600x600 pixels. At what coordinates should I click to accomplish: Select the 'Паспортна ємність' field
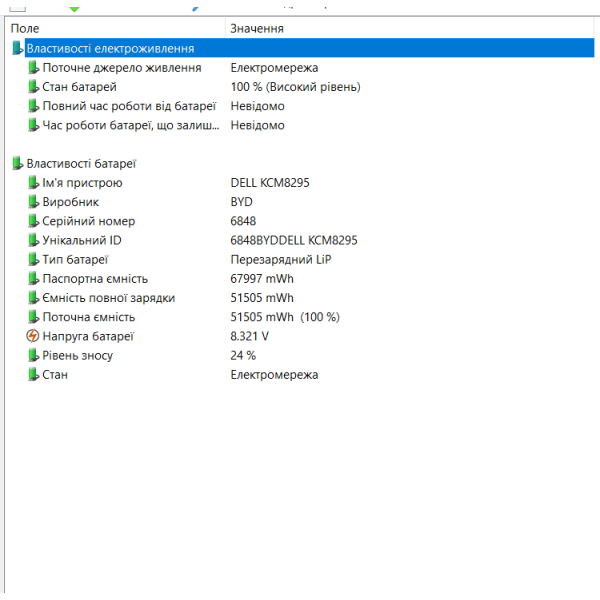pos(95,278)
